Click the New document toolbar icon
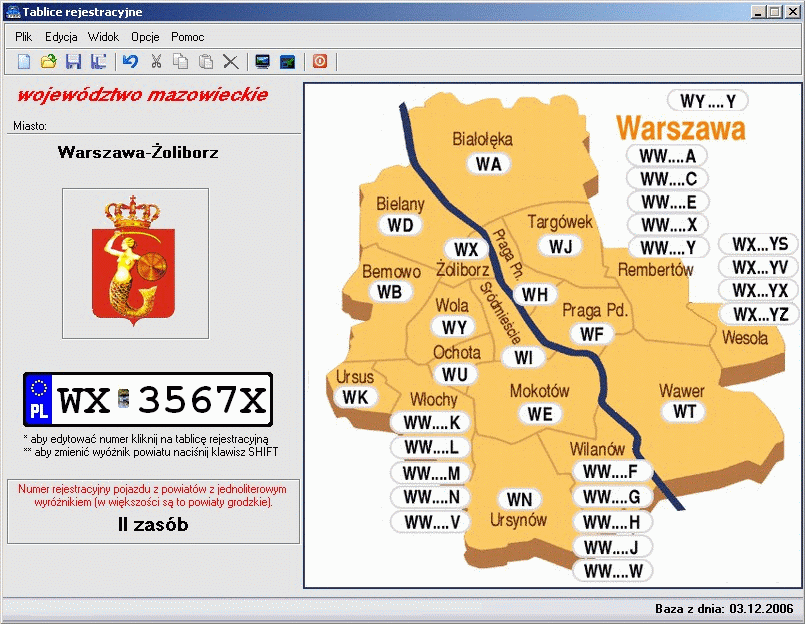Screen dimensions: 805x624 coord(23,62)
